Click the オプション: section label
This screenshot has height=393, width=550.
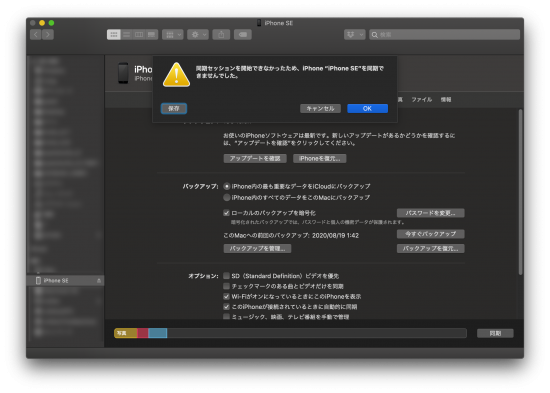click(203, 276)
